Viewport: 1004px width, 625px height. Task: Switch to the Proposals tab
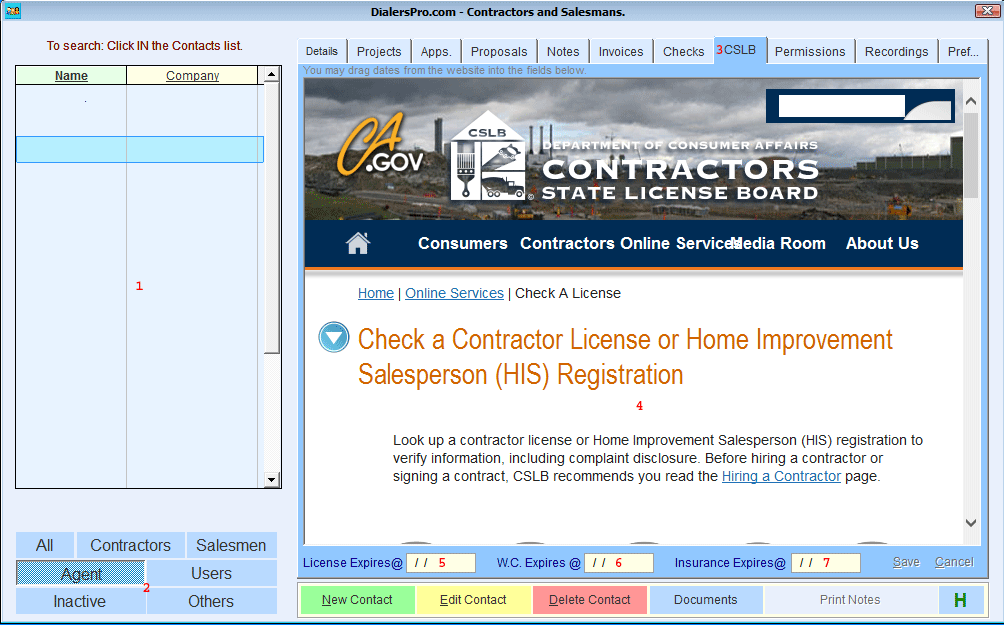click(499, 51)
